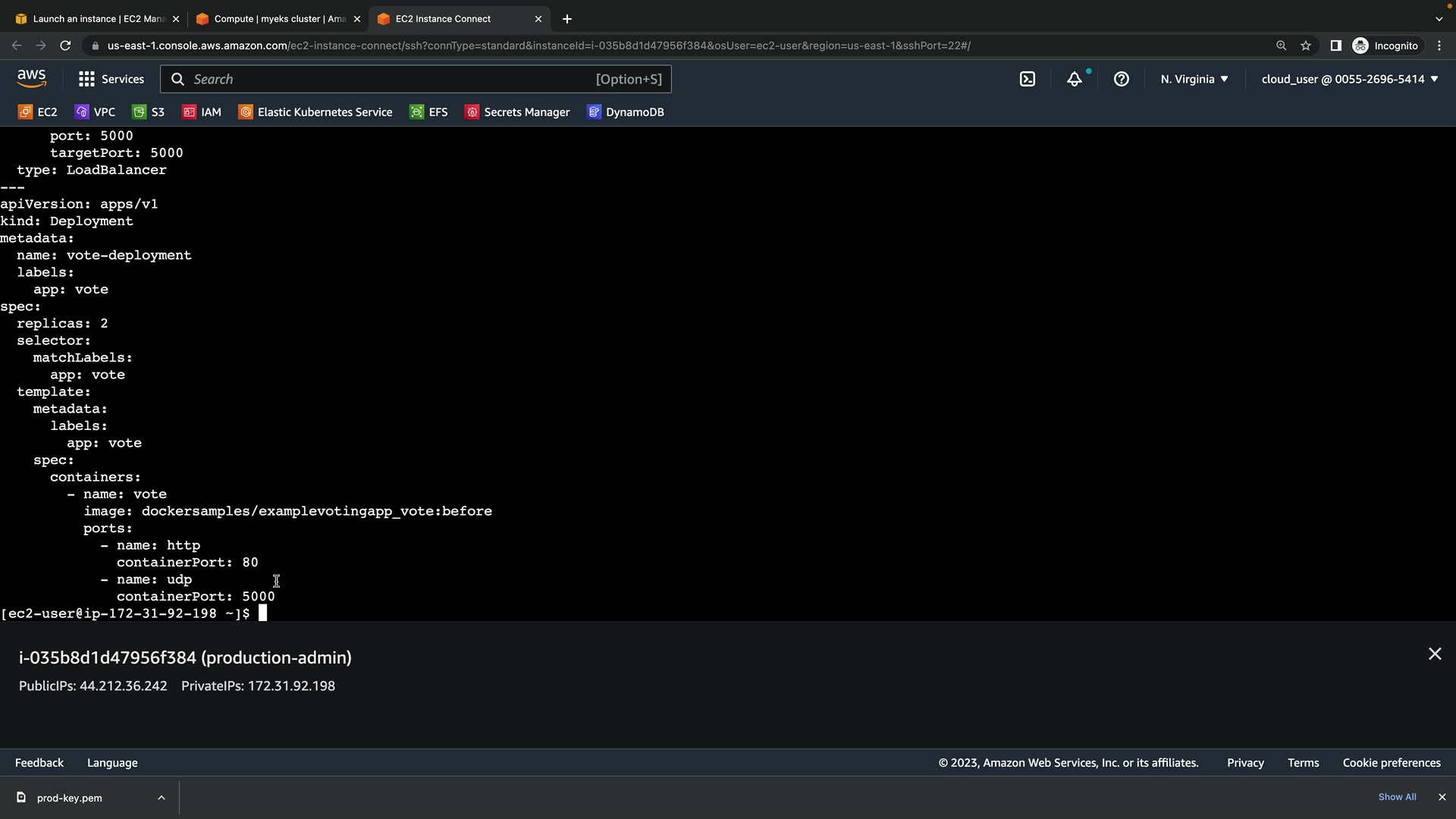1456x819 pixels.
Task: Open DynamoDB favorites shortcut
Action: pyautogui.click(x=626, y=112)
